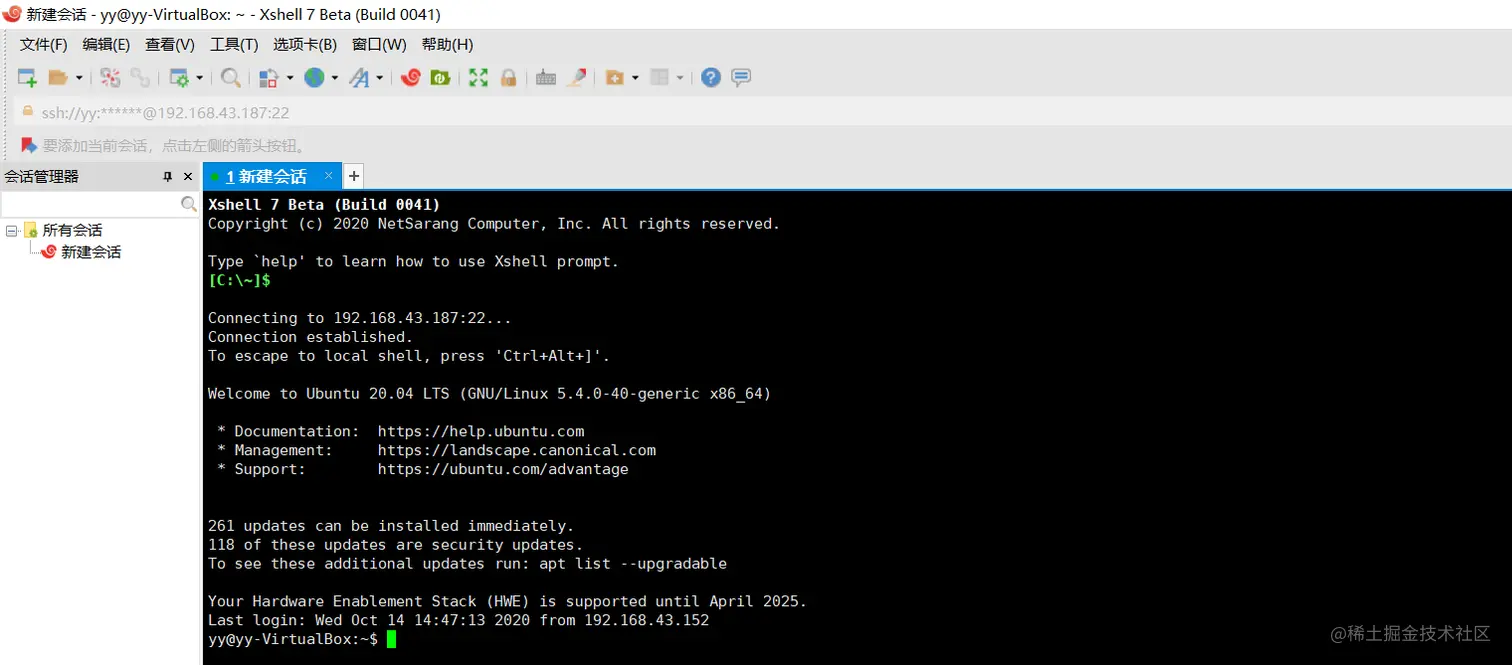Click the terminal cursor at prompt

click(391, 639)
